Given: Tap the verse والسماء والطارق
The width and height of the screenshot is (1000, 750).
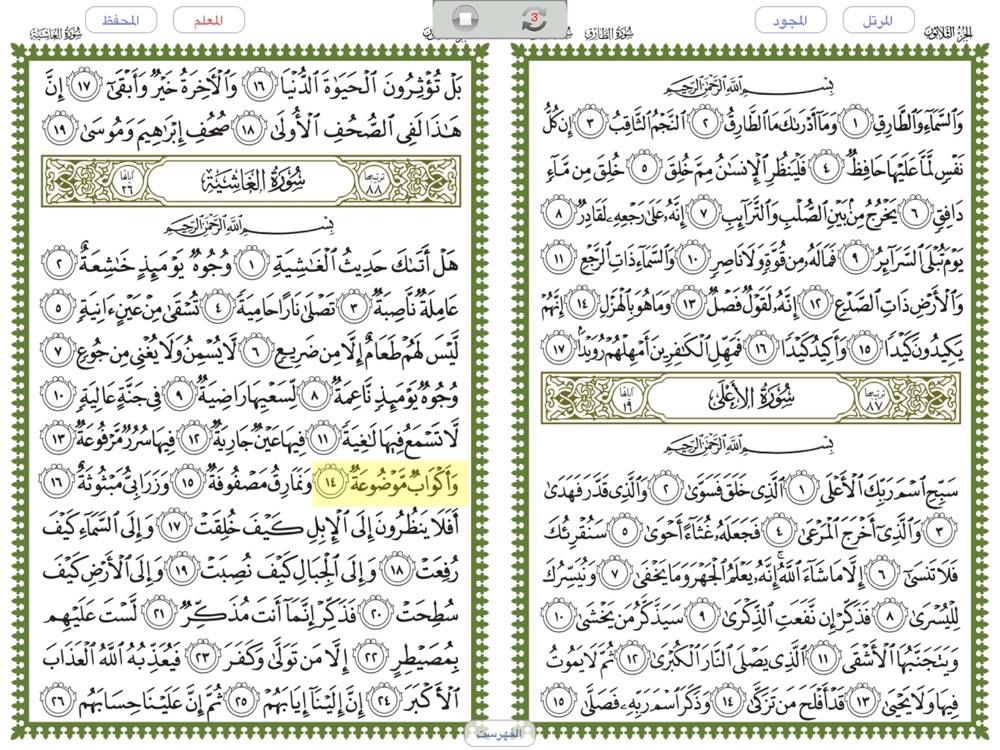Looking at the screenshot, I should (x=916, y=122).
